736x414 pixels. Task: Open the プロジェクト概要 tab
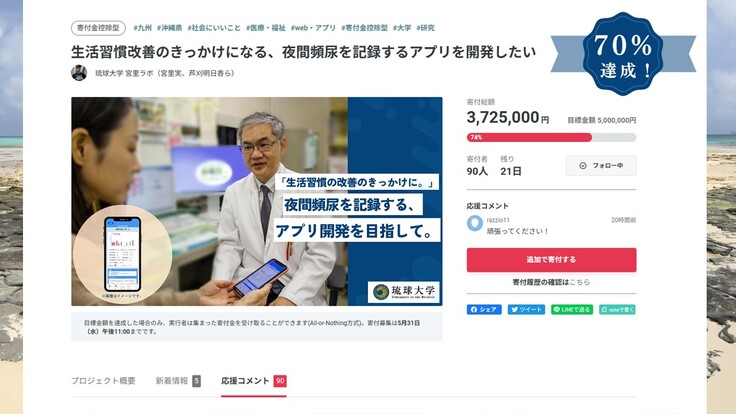pos(103,381)
